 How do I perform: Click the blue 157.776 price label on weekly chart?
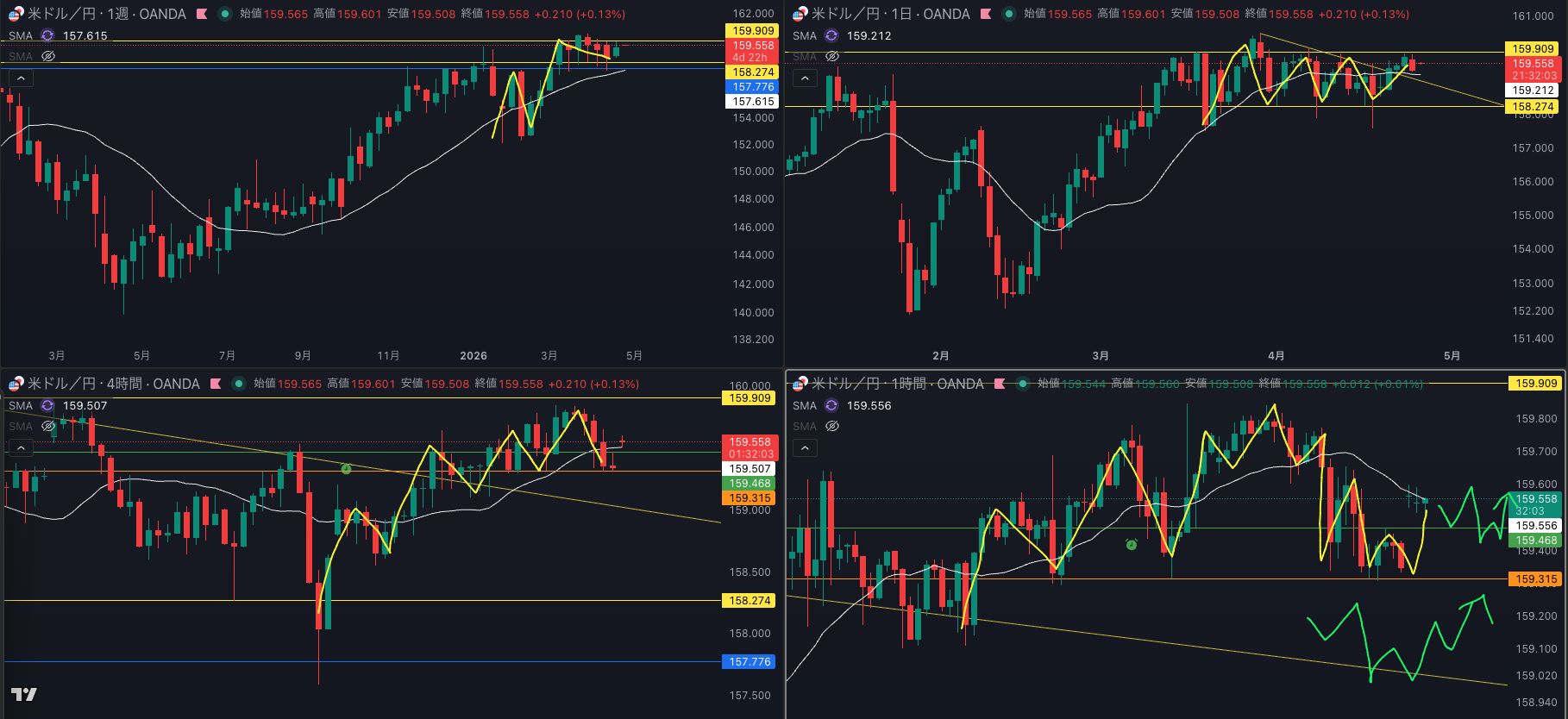point(753,87)
